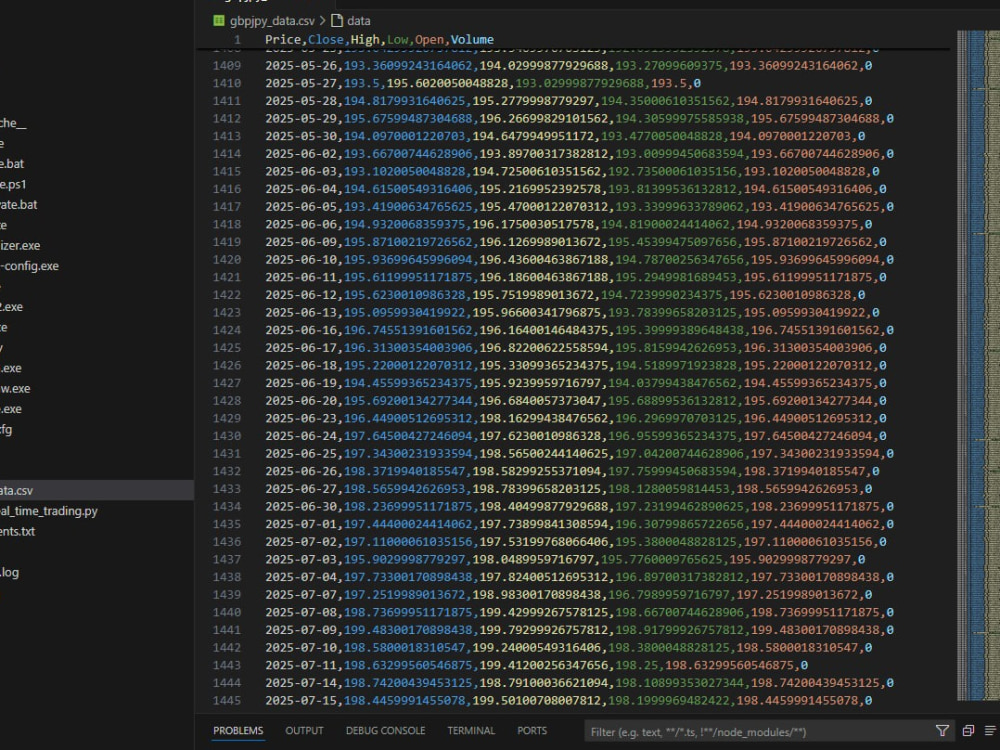
Task: Open the ents.txt file in explorer
Action: tap(17, 531)
